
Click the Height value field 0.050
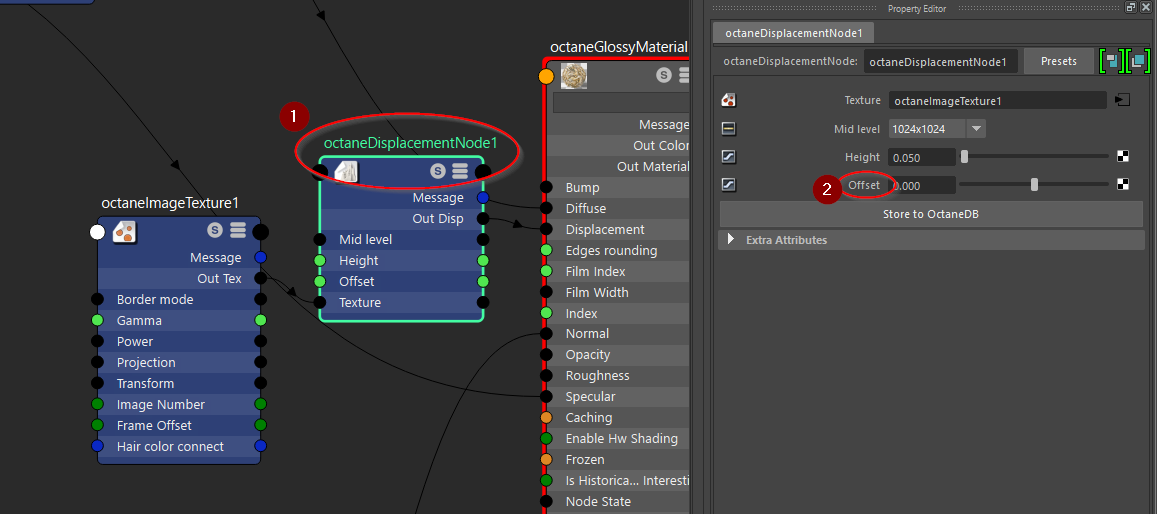click(x=922, y=157)
